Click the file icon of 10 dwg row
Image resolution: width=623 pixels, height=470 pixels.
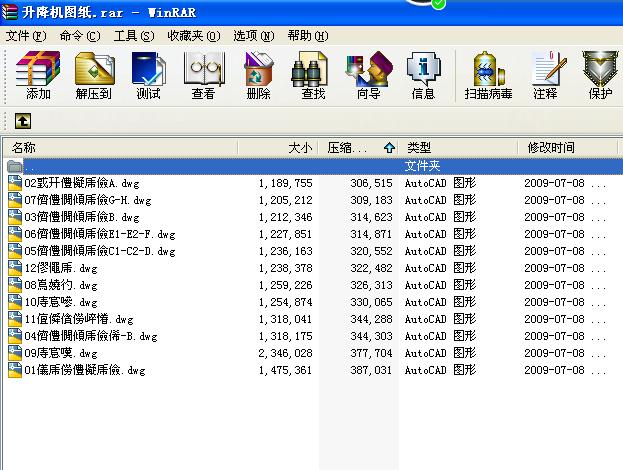(15, 302)
